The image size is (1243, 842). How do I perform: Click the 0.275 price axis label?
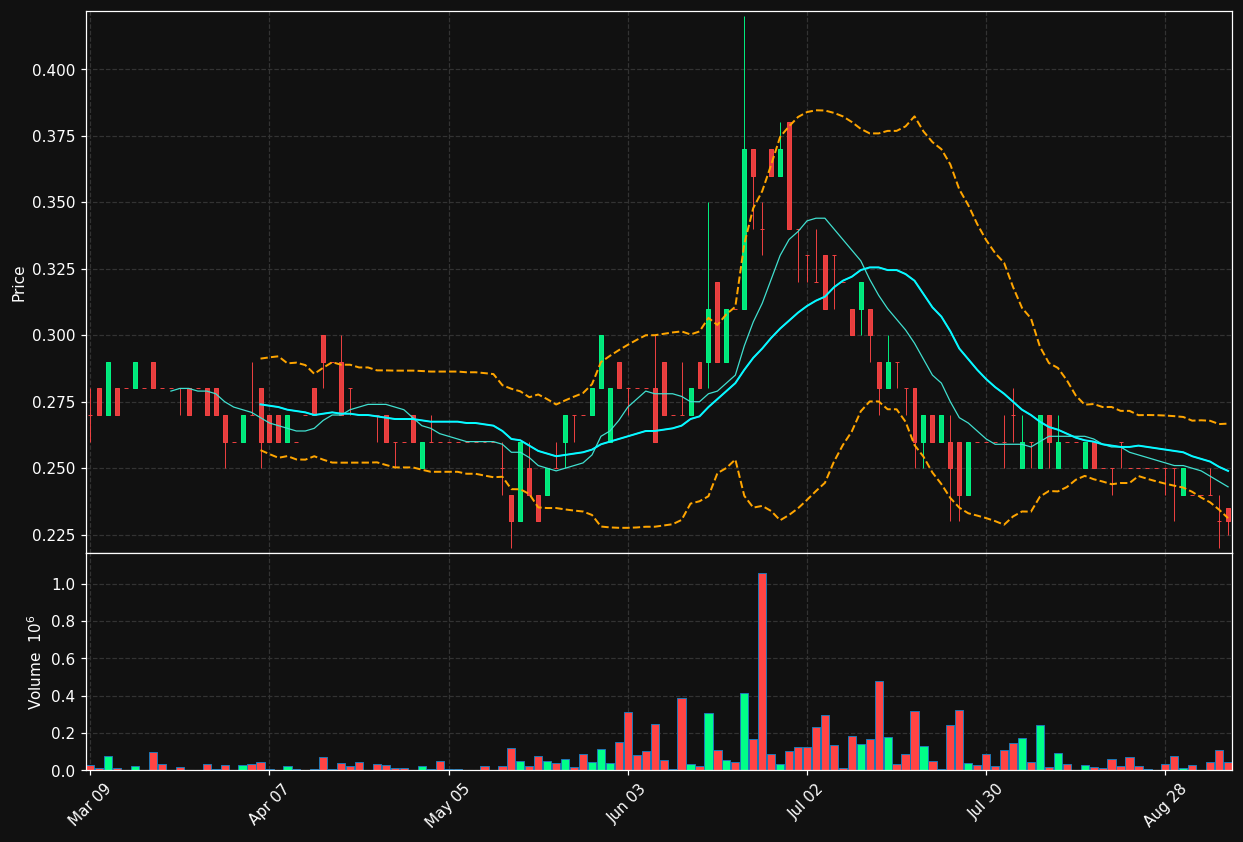click(x=56, y=402)
